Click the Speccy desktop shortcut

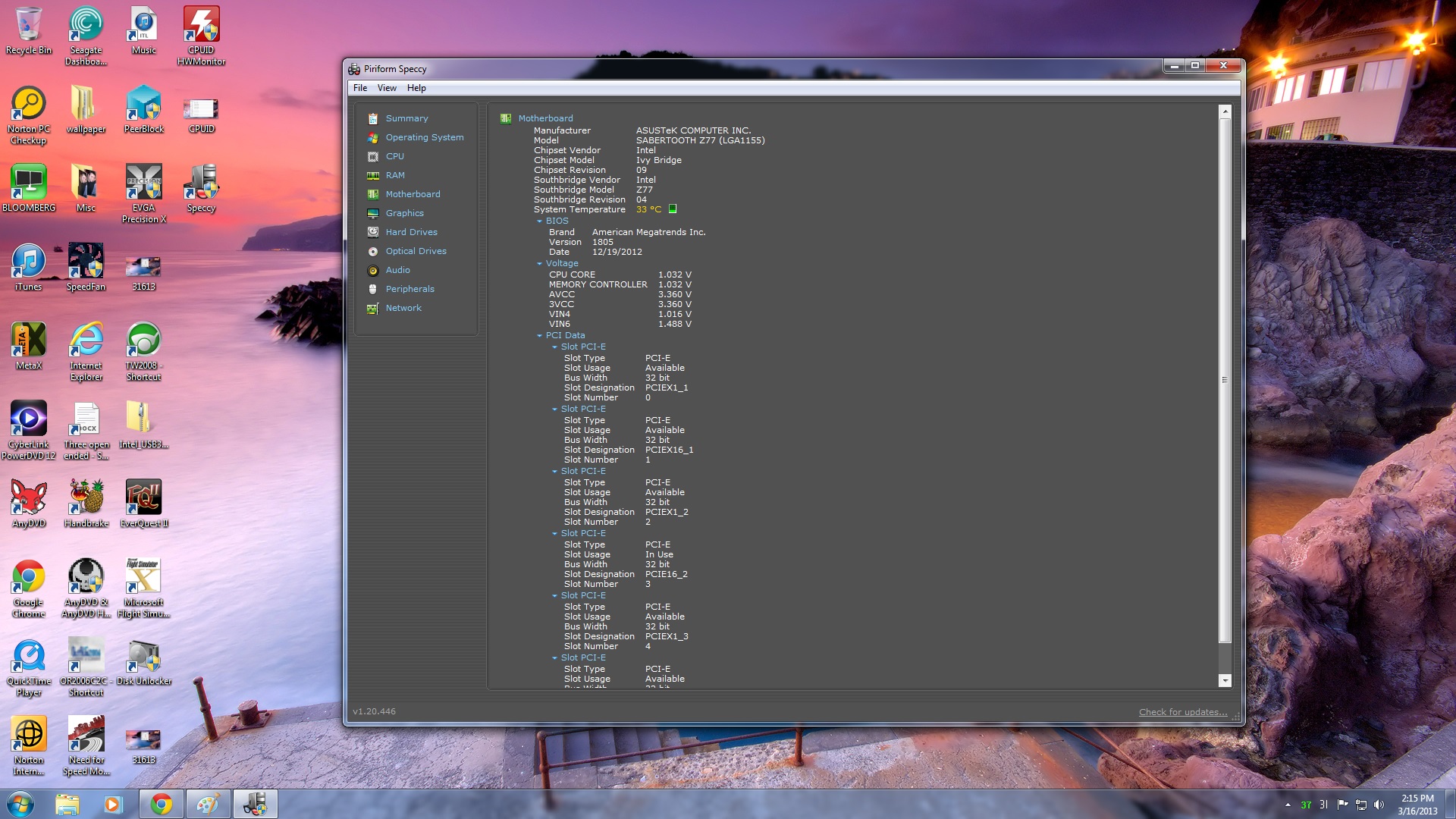click(x=201, y=188)
